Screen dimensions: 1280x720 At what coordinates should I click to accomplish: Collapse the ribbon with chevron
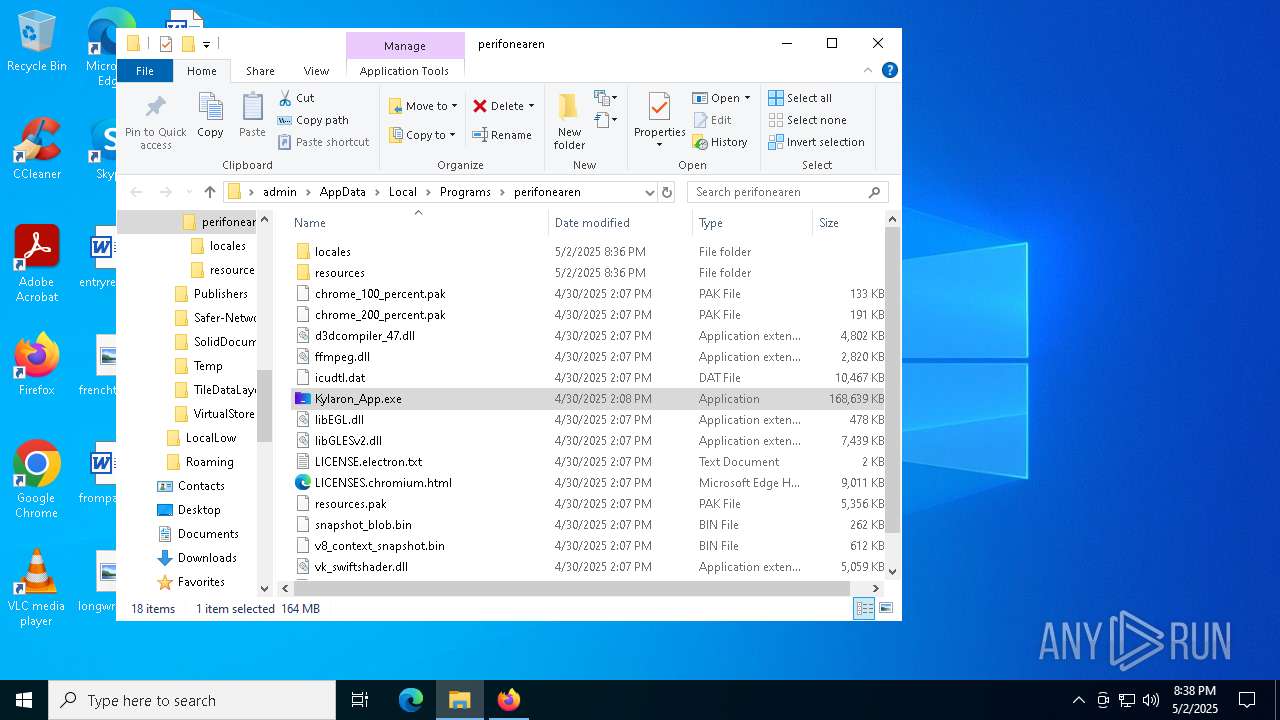click(867, 70)
